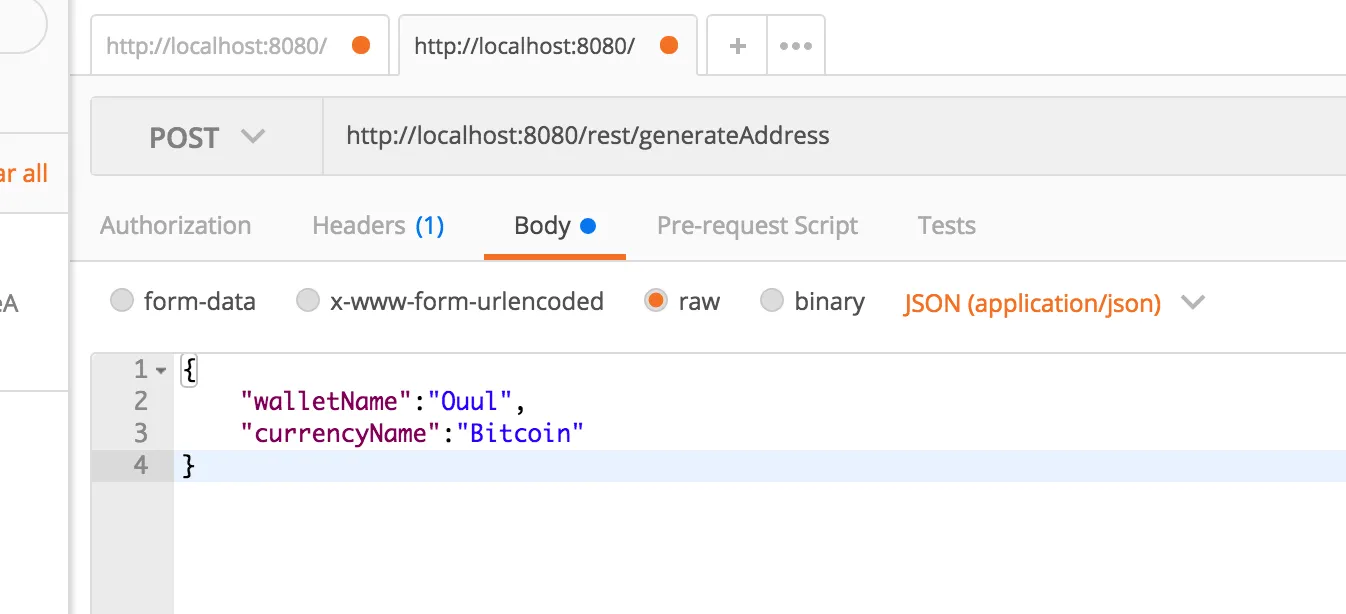Select the binary radio button
The width and height of the screenshot is (1346, 614).
pyautogui.click(x=772, y=301)
